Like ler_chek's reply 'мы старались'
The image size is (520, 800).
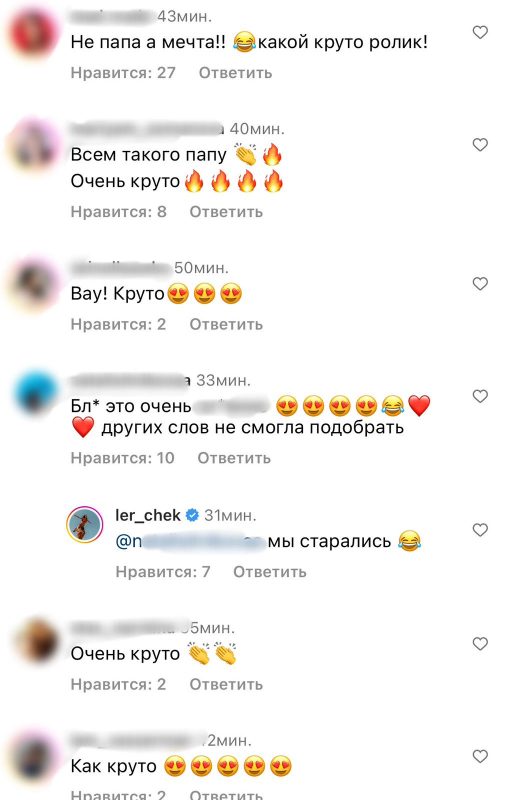pos(480,530)
